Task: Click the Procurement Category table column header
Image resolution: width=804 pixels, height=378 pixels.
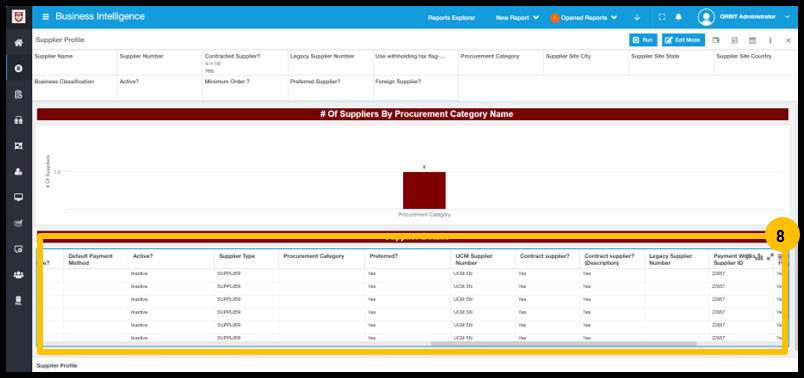Action: pos(321,259)
